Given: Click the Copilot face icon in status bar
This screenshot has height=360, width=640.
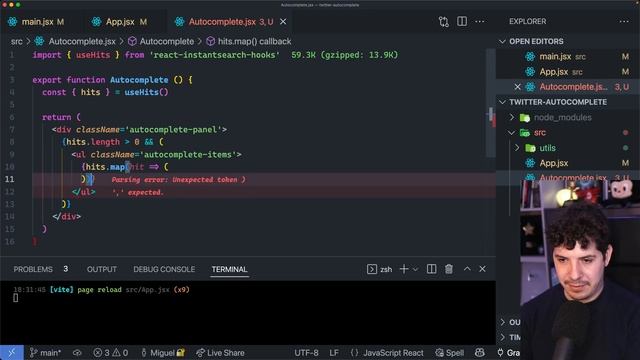Looking at the screenshot, I should click(x=480, y=352).
